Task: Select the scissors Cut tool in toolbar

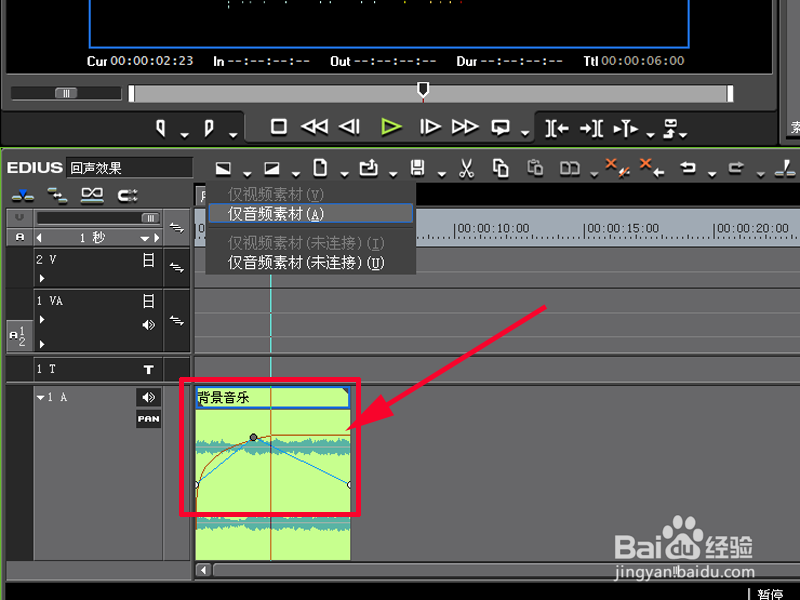Action: coord(468,168)
